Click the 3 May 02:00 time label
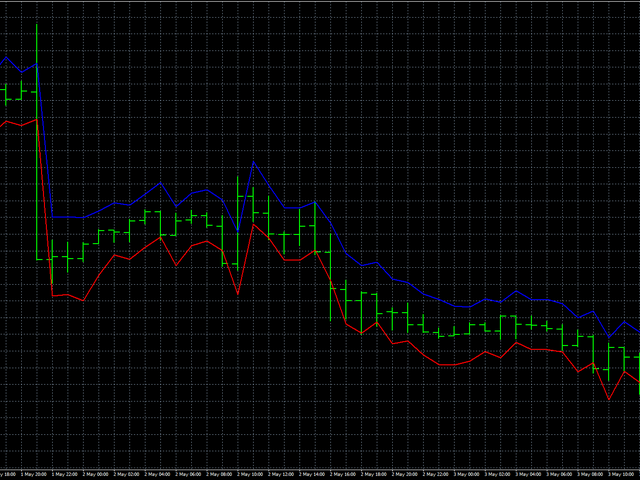 pyautogui.click(x=500, y=473)
